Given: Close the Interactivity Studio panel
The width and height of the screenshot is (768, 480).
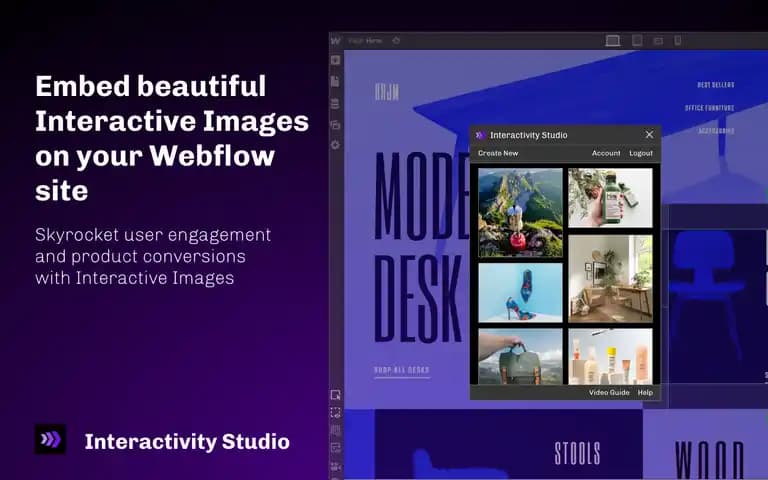Looking at the screenshot, I should [649, 135].
